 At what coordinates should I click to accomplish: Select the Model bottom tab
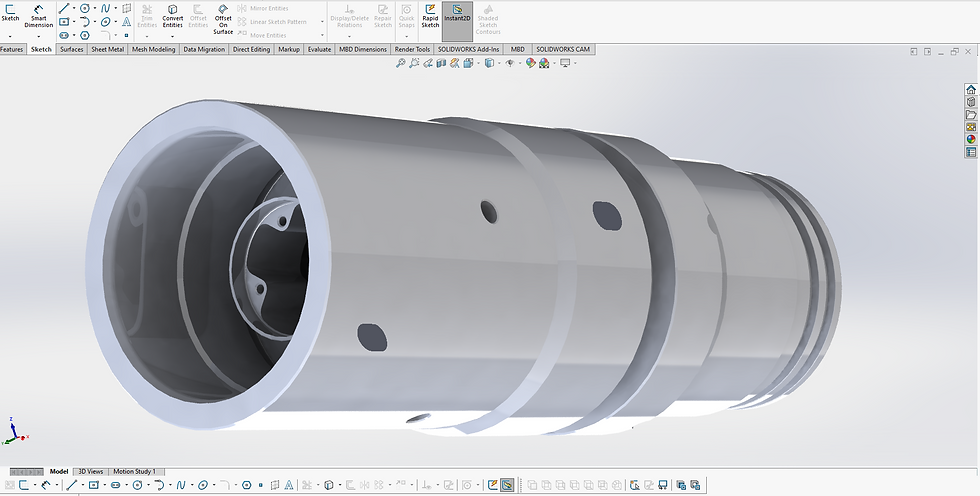click(x=59, y=472)
